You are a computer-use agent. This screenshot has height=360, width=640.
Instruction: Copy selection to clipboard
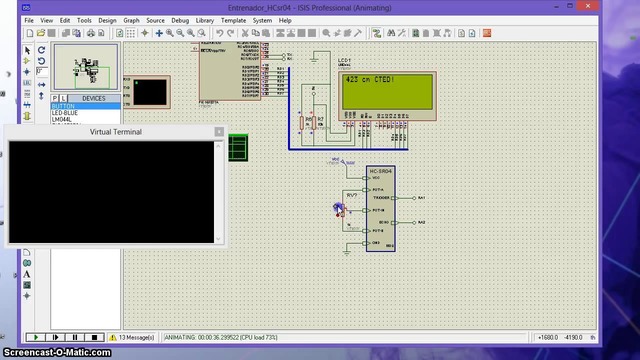pos(256,33)
